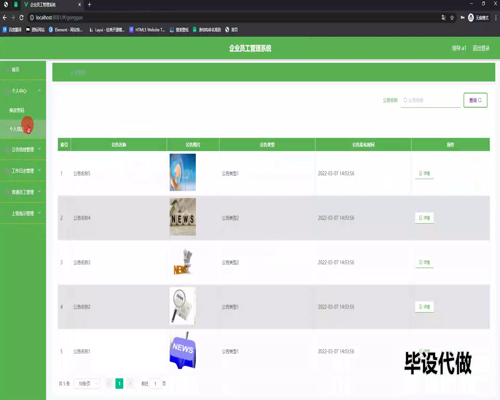
Task: Open 详情 for row 4 (公告名称2)
Action: pos(424,307)
